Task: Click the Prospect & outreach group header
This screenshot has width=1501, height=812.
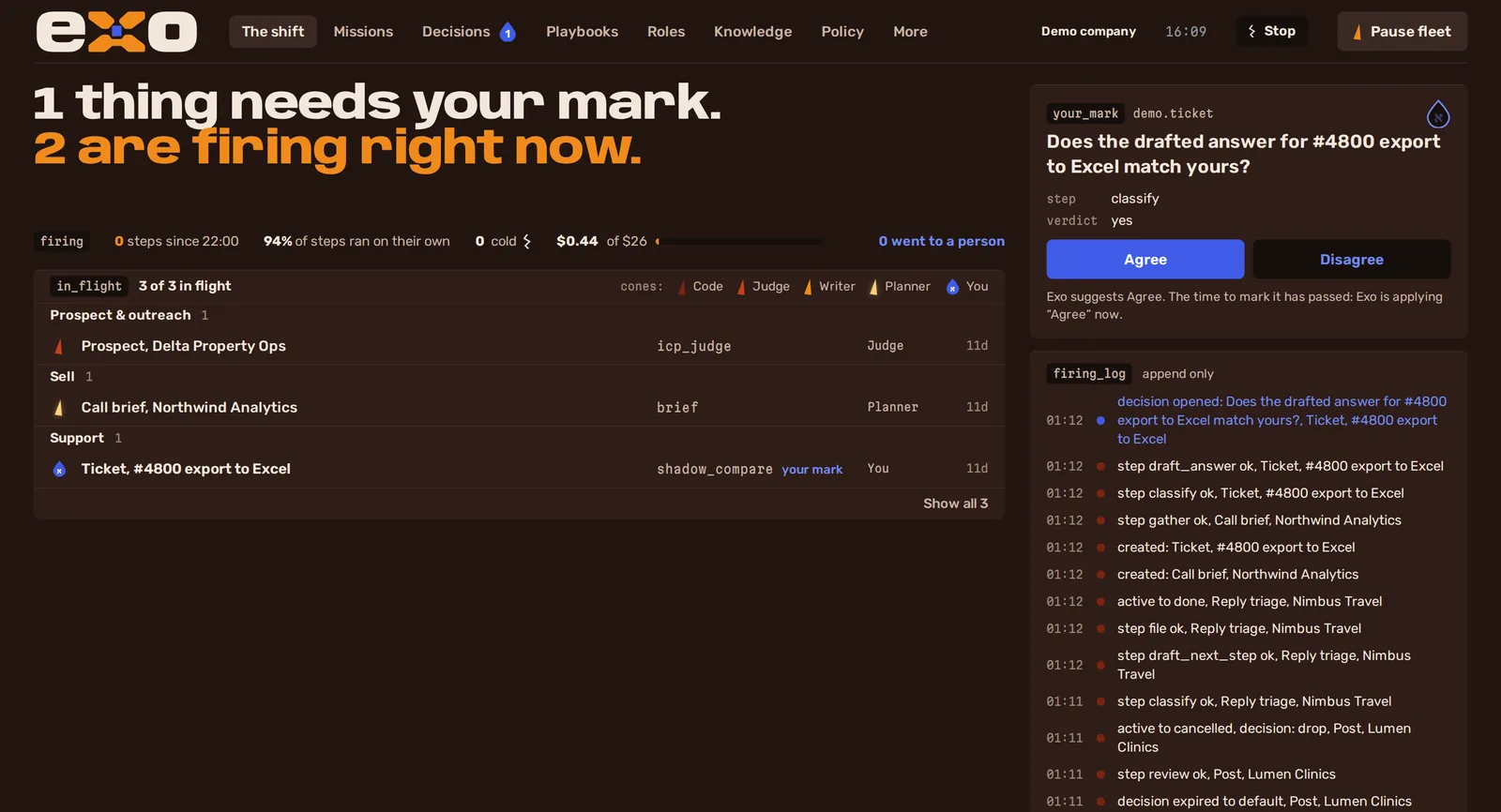Action: [129, 316]
